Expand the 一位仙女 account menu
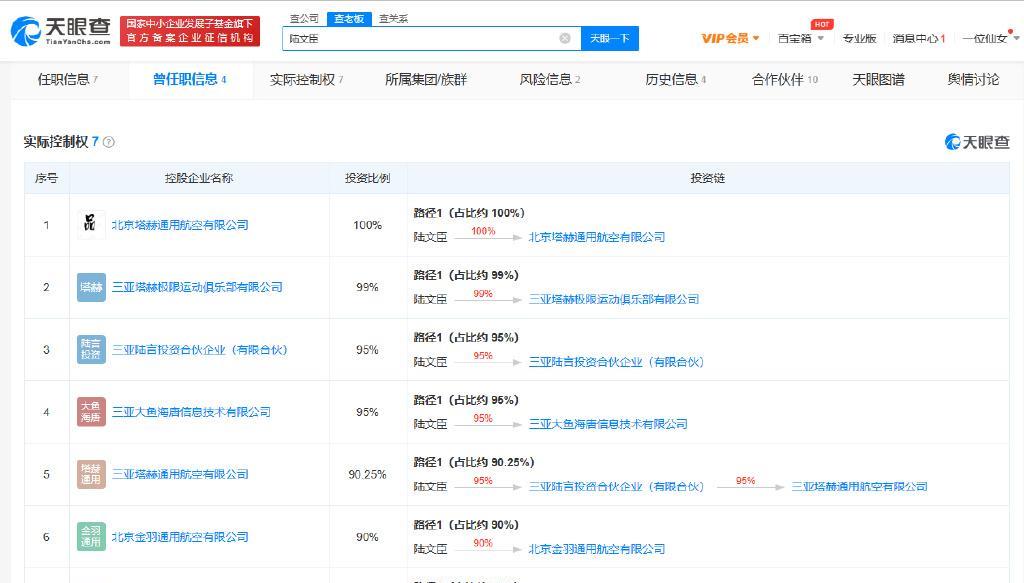1024x583 pixels. (x=990, y=39)
